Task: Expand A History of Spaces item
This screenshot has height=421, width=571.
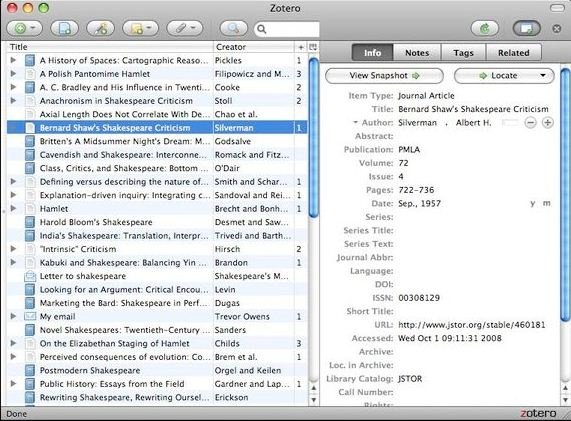Action: 13,60
